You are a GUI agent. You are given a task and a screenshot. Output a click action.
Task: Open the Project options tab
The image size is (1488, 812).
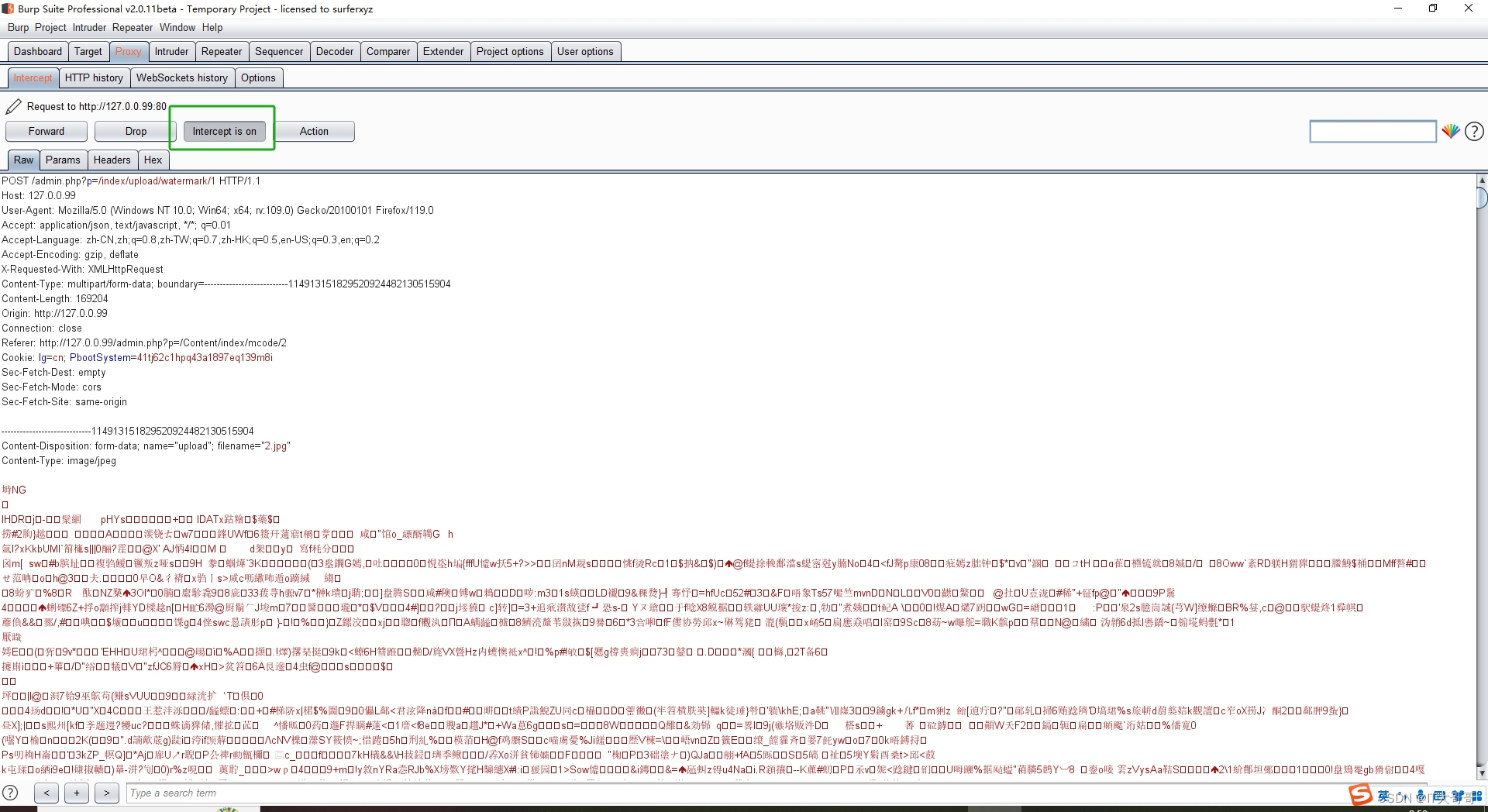coord(510,51)
